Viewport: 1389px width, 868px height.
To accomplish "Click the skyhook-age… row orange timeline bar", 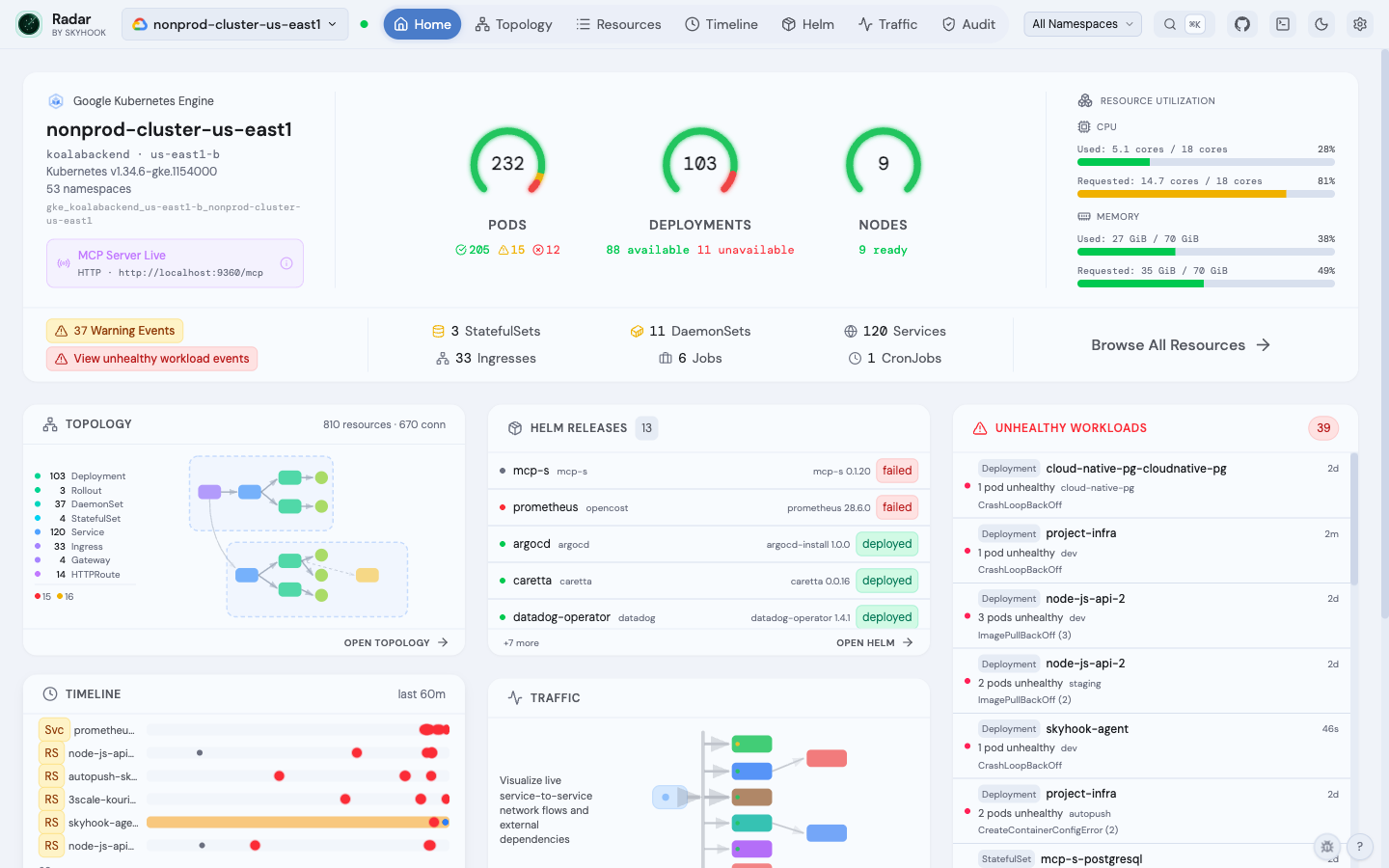I will coord(298,823).
